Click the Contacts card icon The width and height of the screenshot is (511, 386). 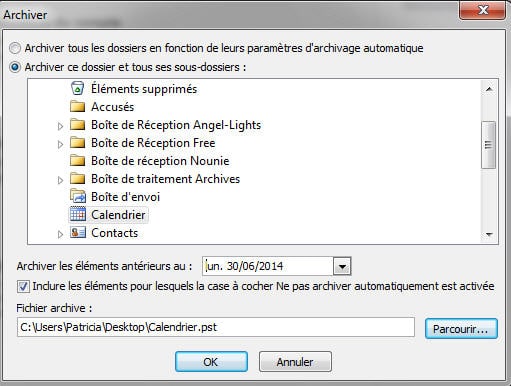tap(78, 232)
